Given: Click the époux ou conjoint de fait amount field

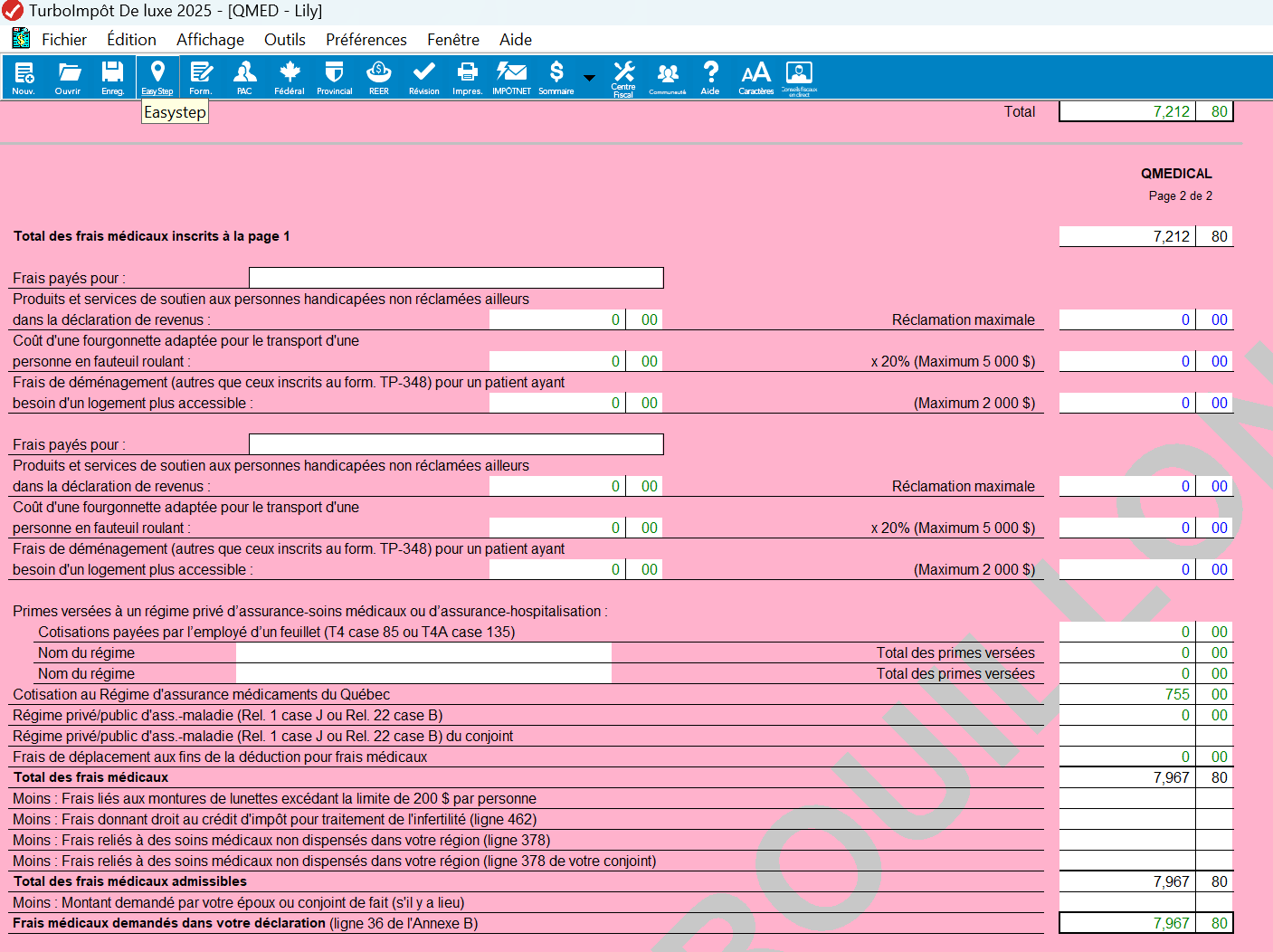Looking at the screenshot, I should coord(1145,902).
